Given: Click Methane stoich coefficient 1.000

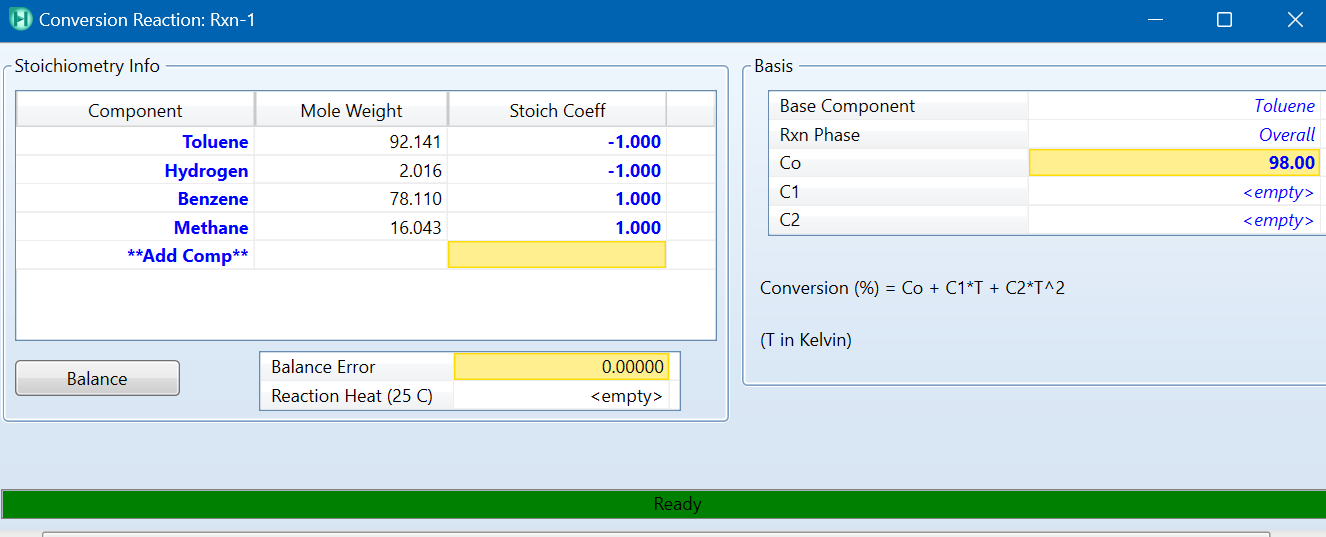Looking at the screenshot, I should click(557, 227).
